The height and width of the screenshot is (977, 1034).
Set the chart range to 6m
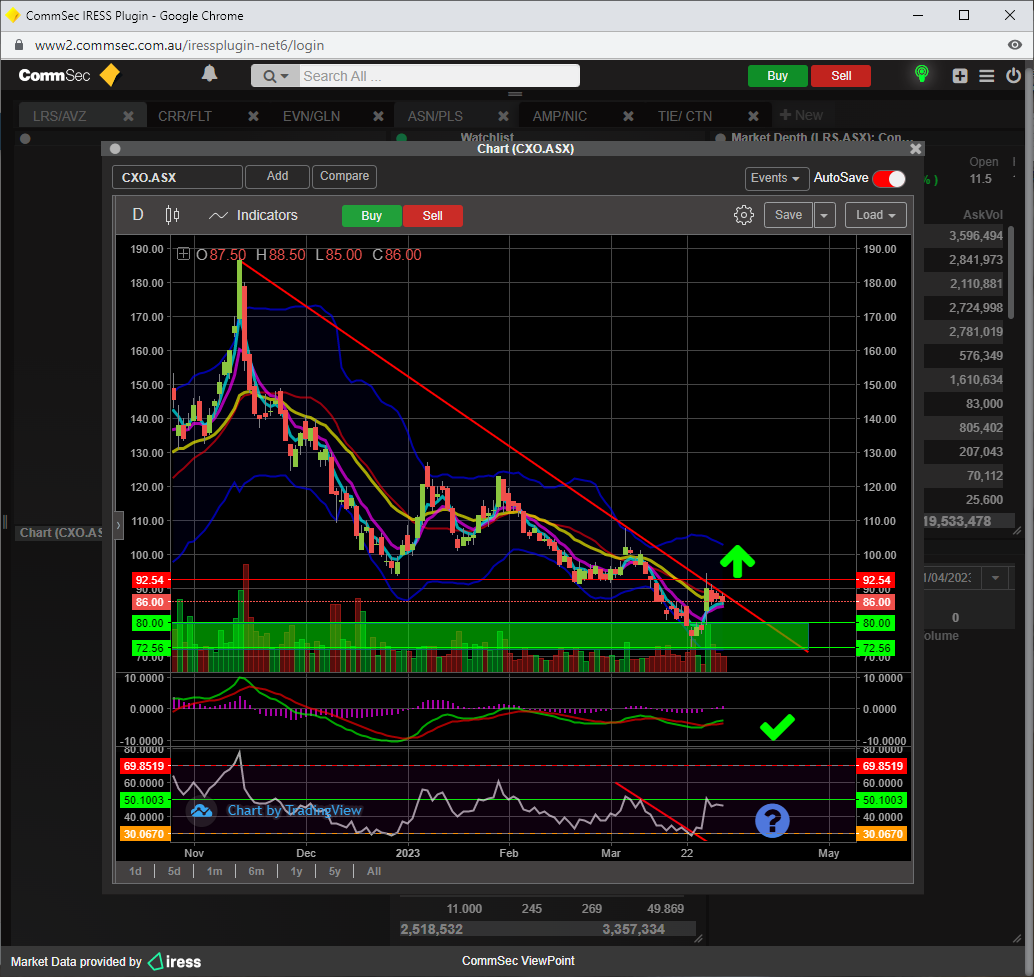(x=256, y=871)
